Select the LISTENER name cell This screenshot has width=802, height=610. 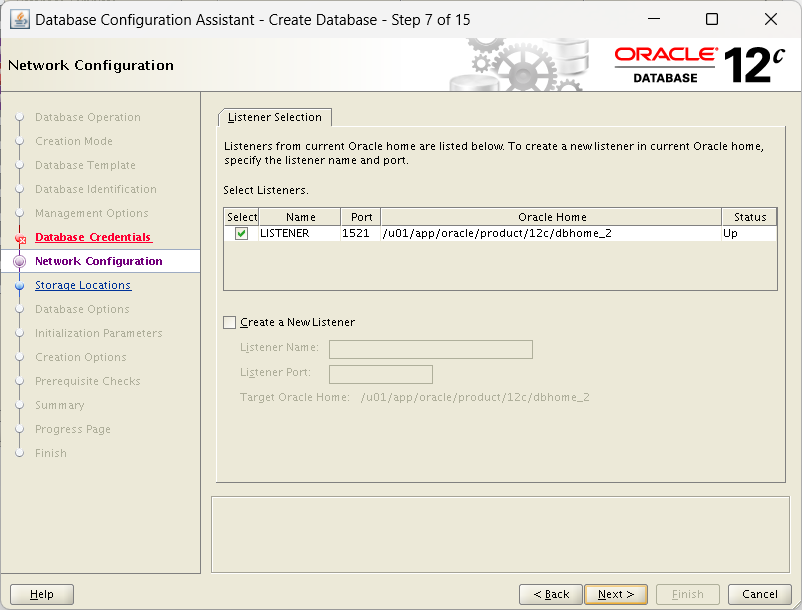click(x=300, y=234)
